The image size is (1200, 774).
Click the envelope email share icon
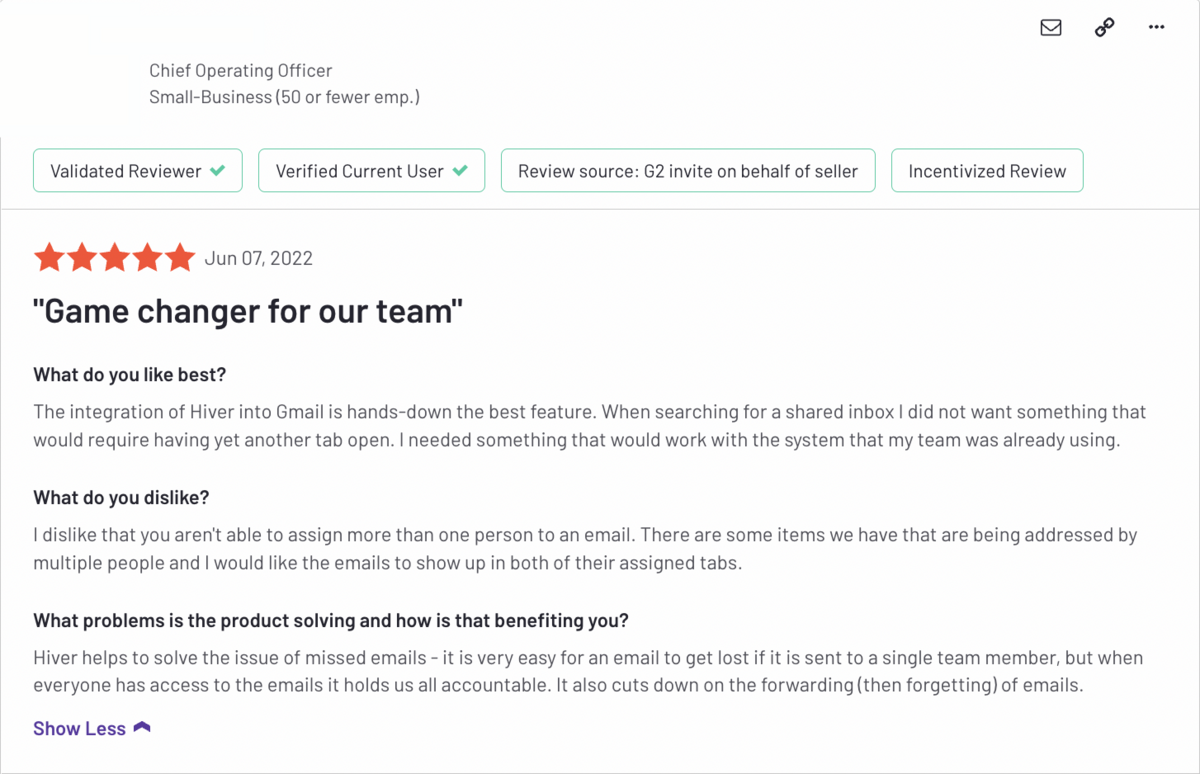(1051, 28)
